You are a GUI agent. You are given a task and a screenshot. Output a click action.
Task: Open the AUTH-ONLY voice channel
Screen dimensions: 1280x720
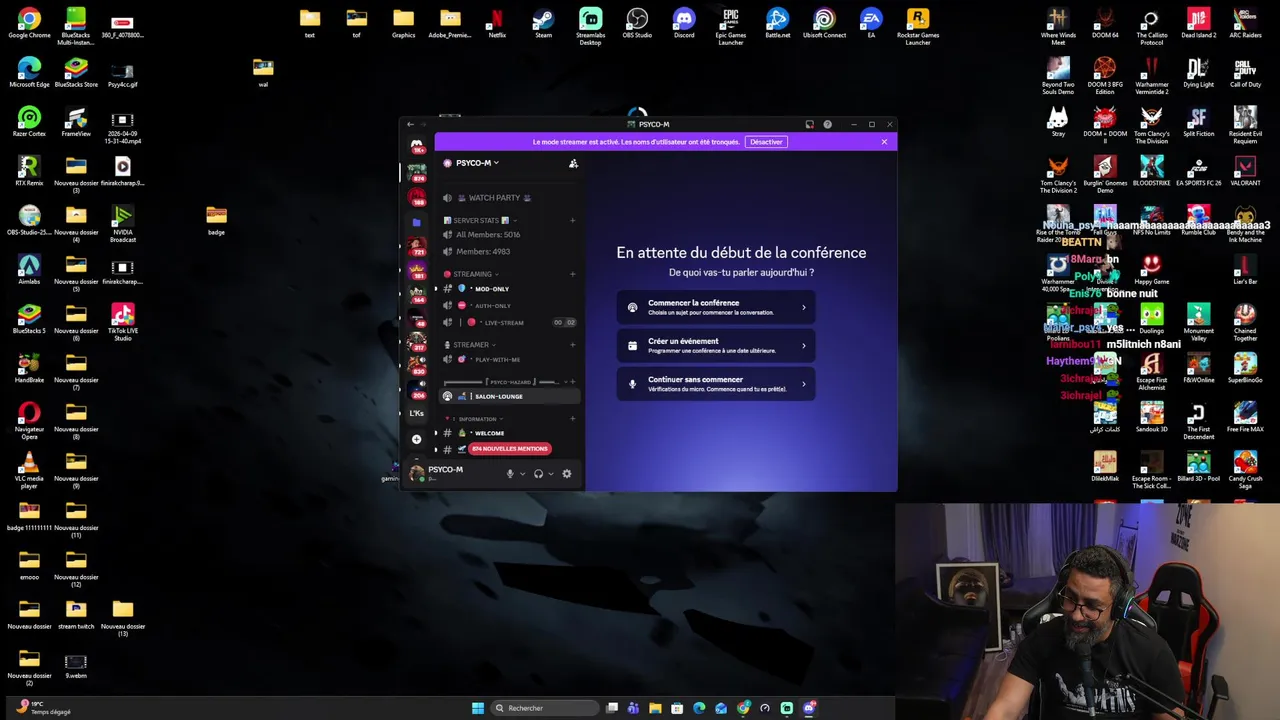pyautogui.click(x=509, y=306)
